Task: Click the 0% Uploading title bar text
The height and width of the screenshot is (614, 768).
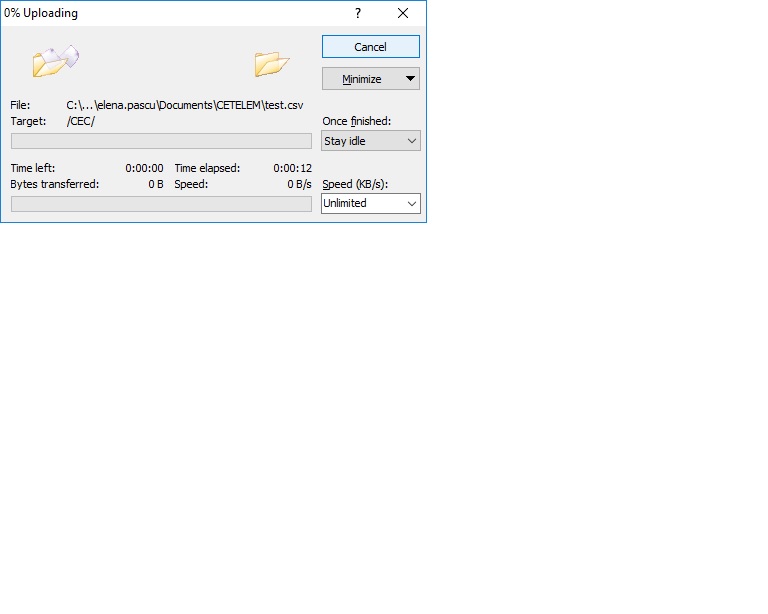Action: coord(41,14)
